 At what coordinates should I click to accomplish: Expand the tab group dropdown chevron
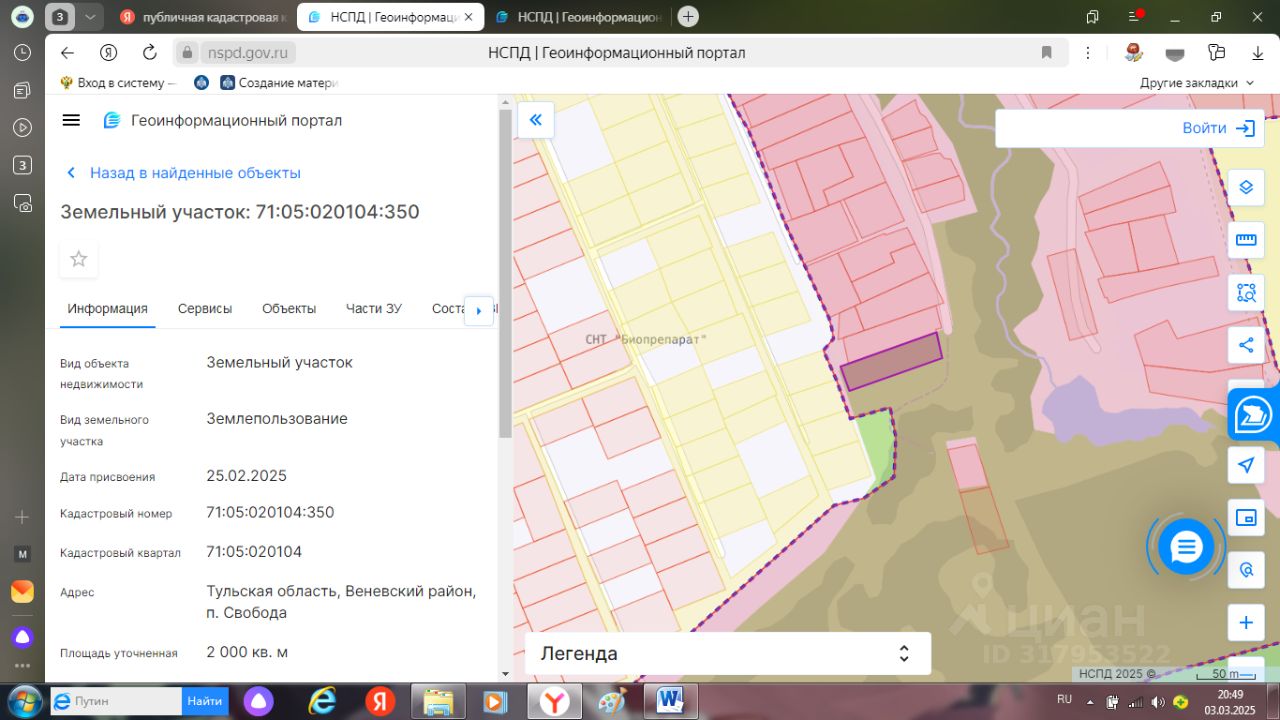[90, 17]
